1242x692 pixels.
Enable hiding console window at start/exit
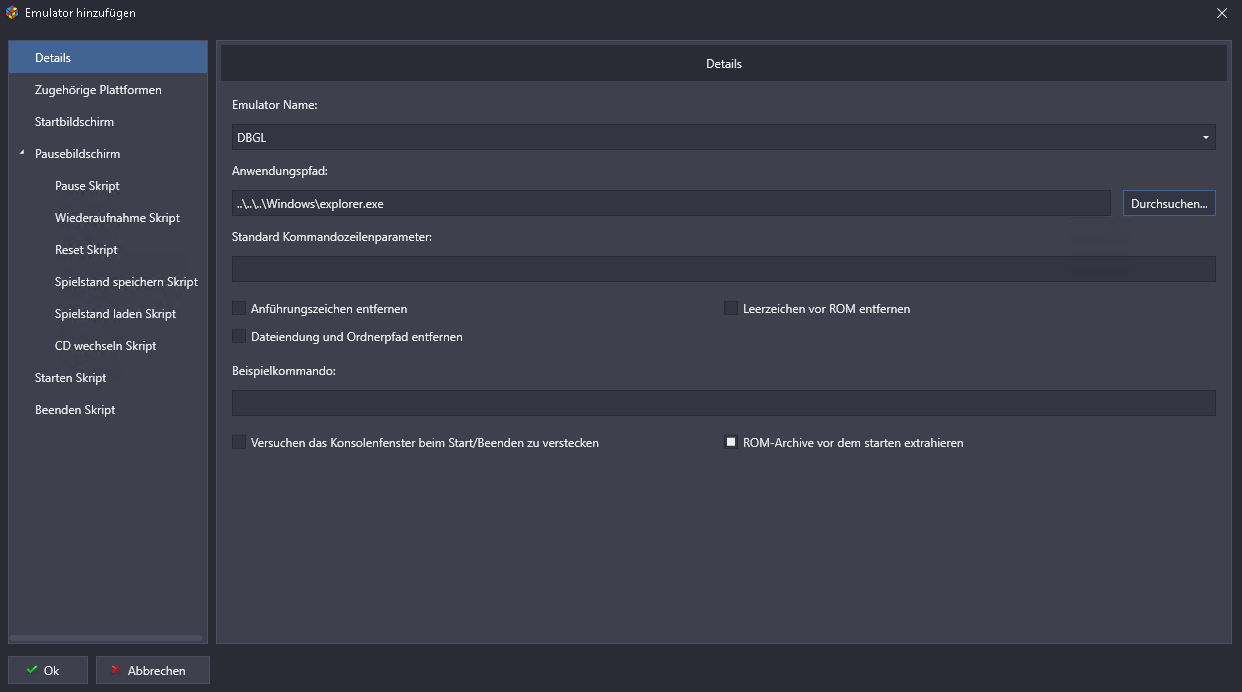pos(239,442)
